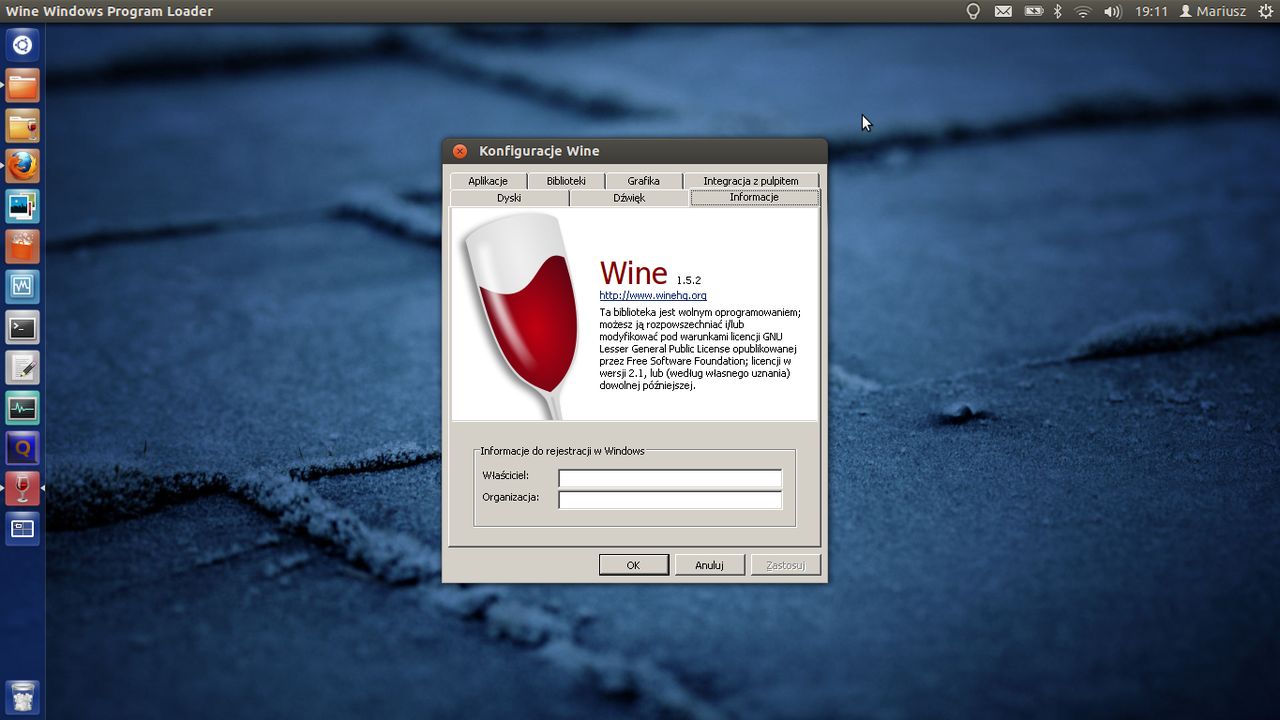Switch to the Aplikacje tab
Screen dimensions: 1280x720
click(487, 181)
